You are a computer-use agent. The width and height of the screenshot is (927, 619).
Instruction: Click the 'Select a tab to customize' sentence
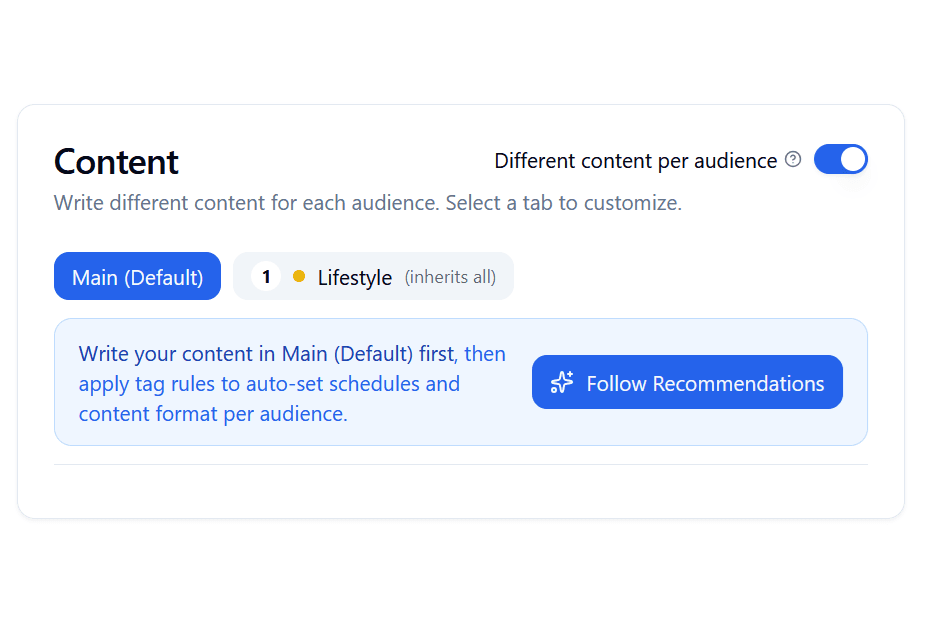pos(563,204)
